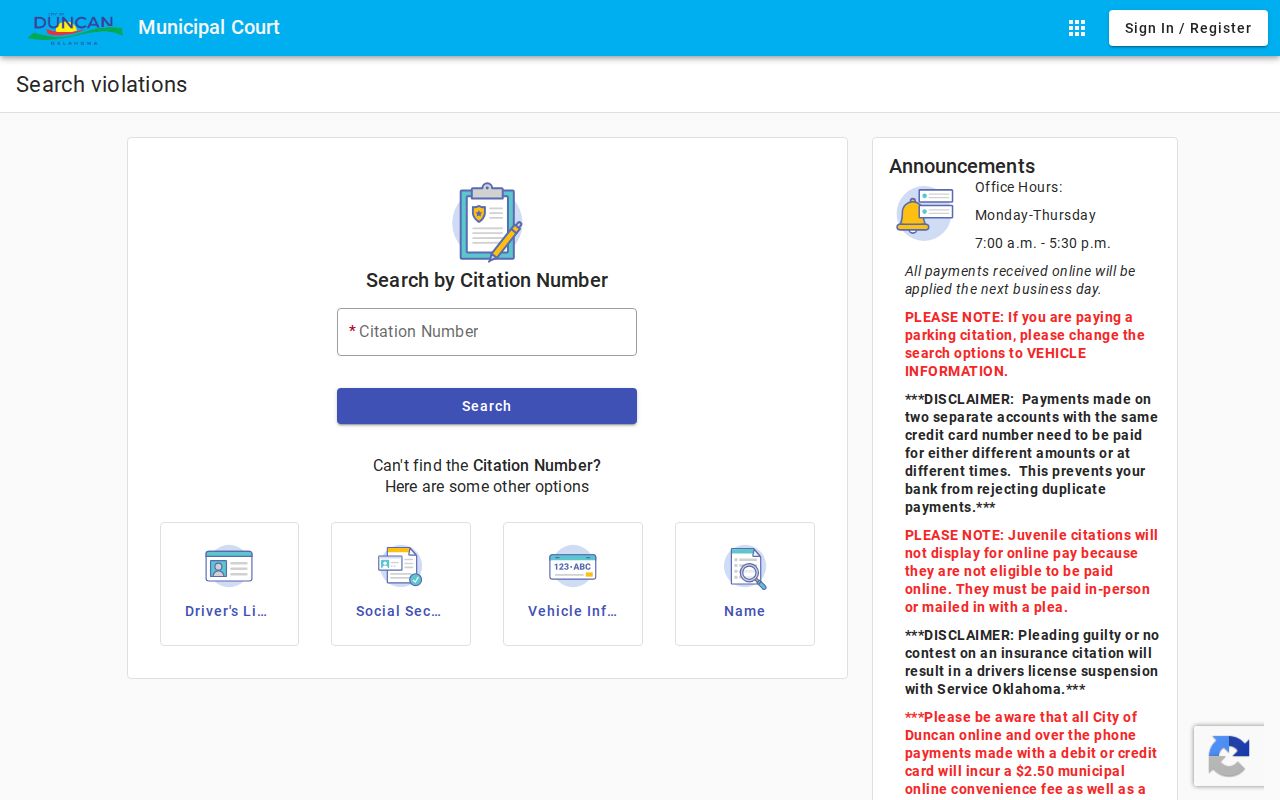Click the name search magnifier icon
This screenshot has height=800, width=1280.
tap(745, 567)
